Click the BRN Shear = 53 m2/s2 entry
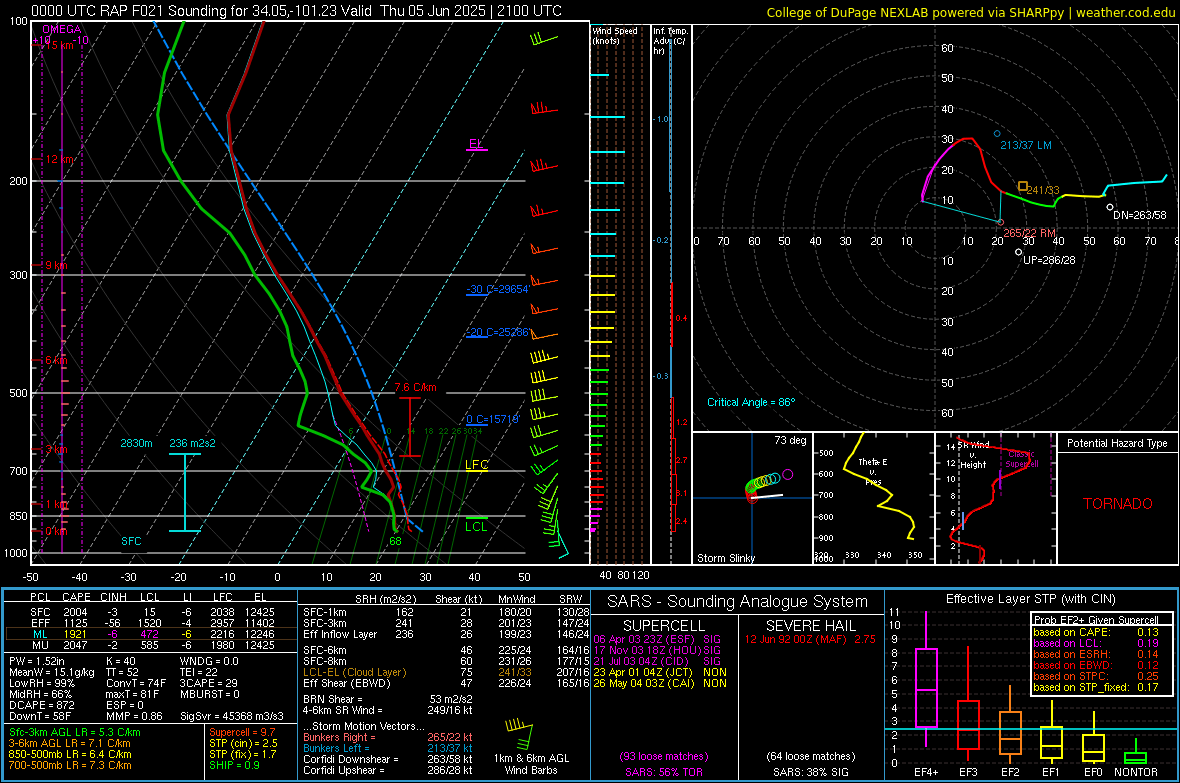Viewport: 1180px width, 783px height. (x=388, y=699)
